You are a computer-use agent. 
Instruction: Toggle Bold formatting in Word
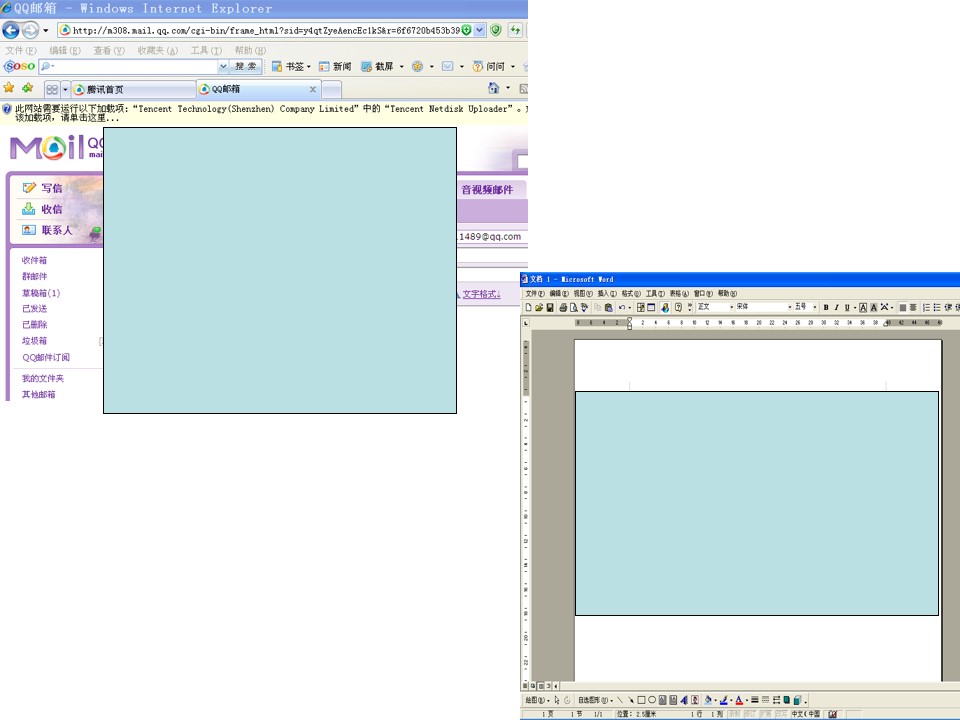point(826,307)
